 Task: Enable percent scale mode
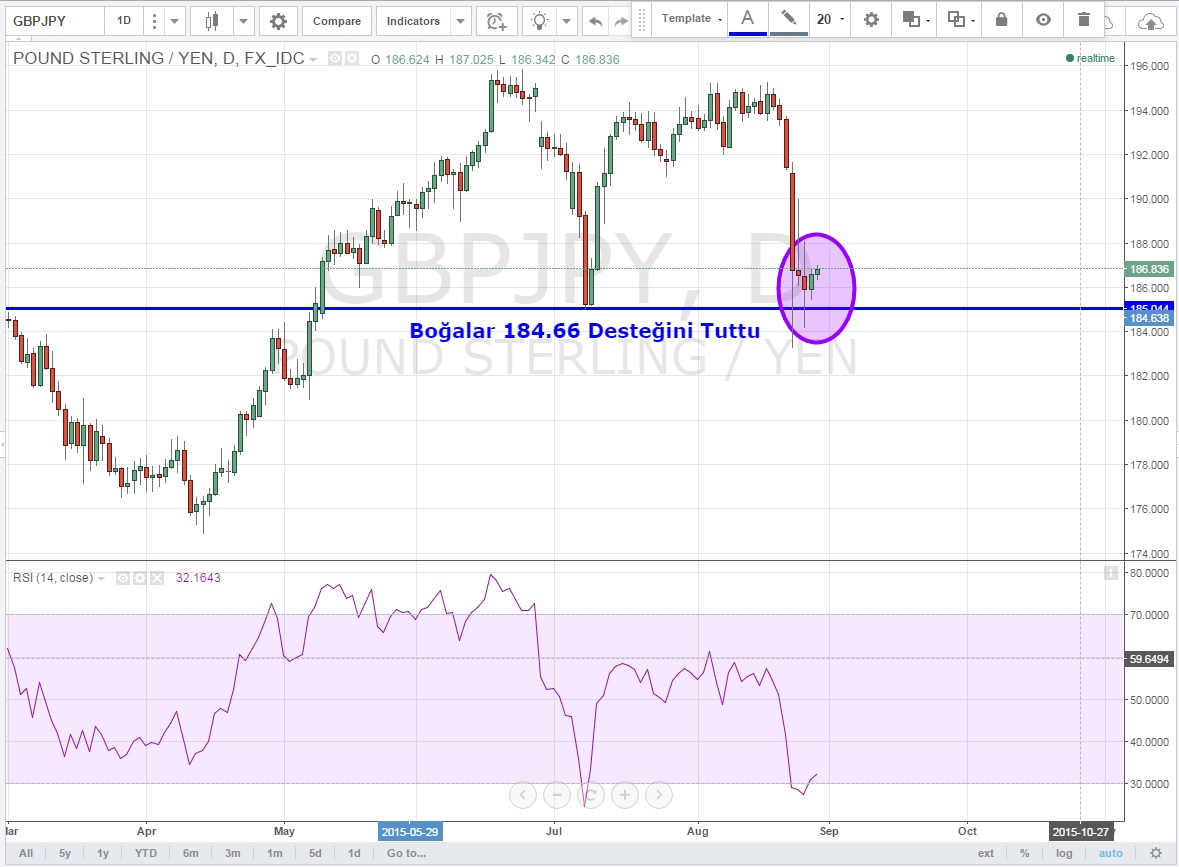[1025, 853]
